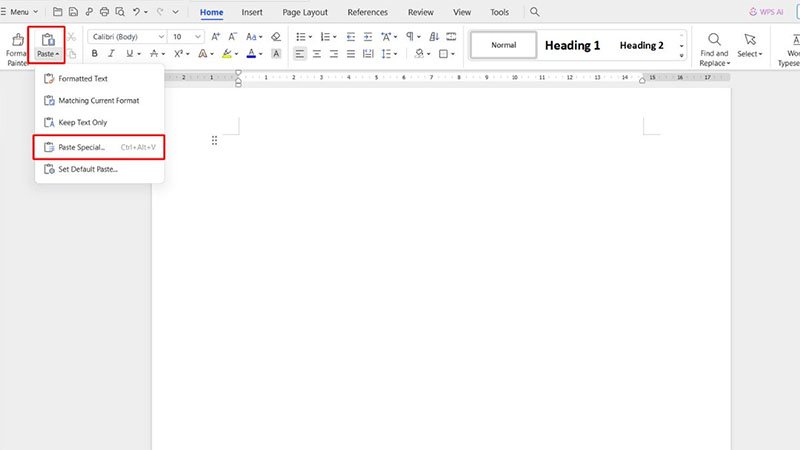Align text right
This screenshot has width=800, height=450.
click(334, 54)
